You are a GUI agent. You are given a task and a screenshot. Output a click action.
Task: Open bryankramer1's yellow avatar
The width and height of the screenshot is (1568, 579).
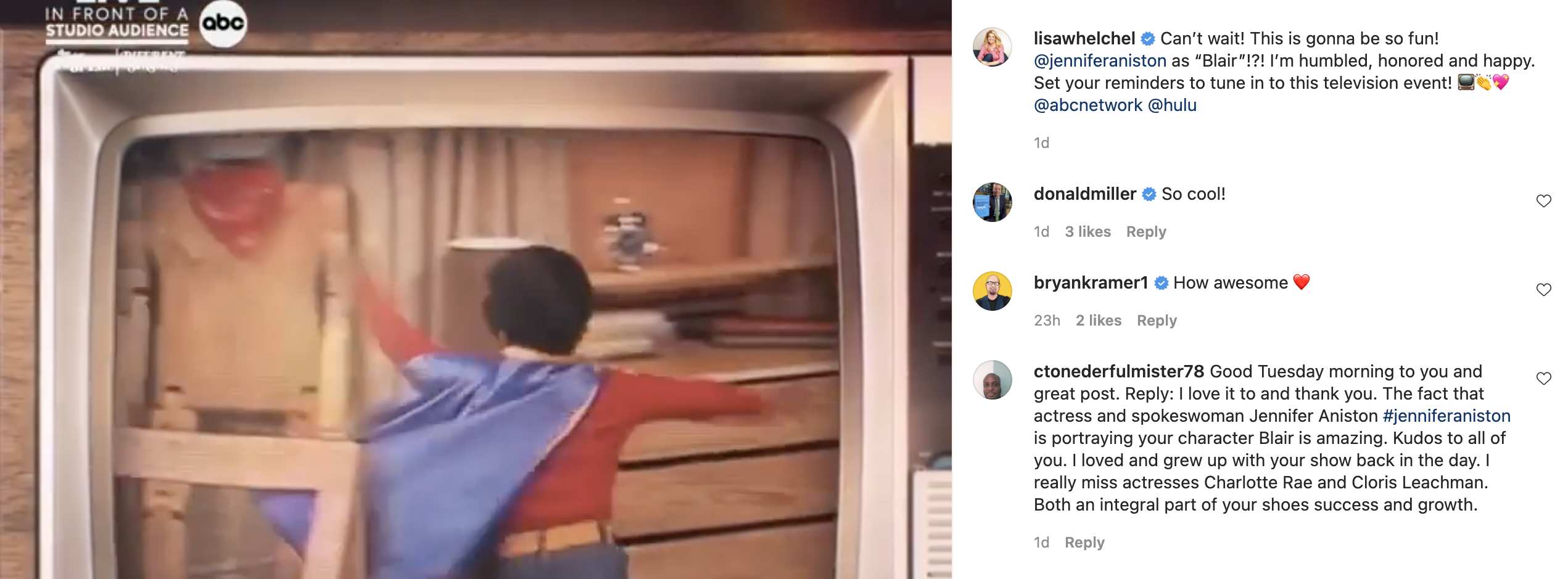[992, 291]
